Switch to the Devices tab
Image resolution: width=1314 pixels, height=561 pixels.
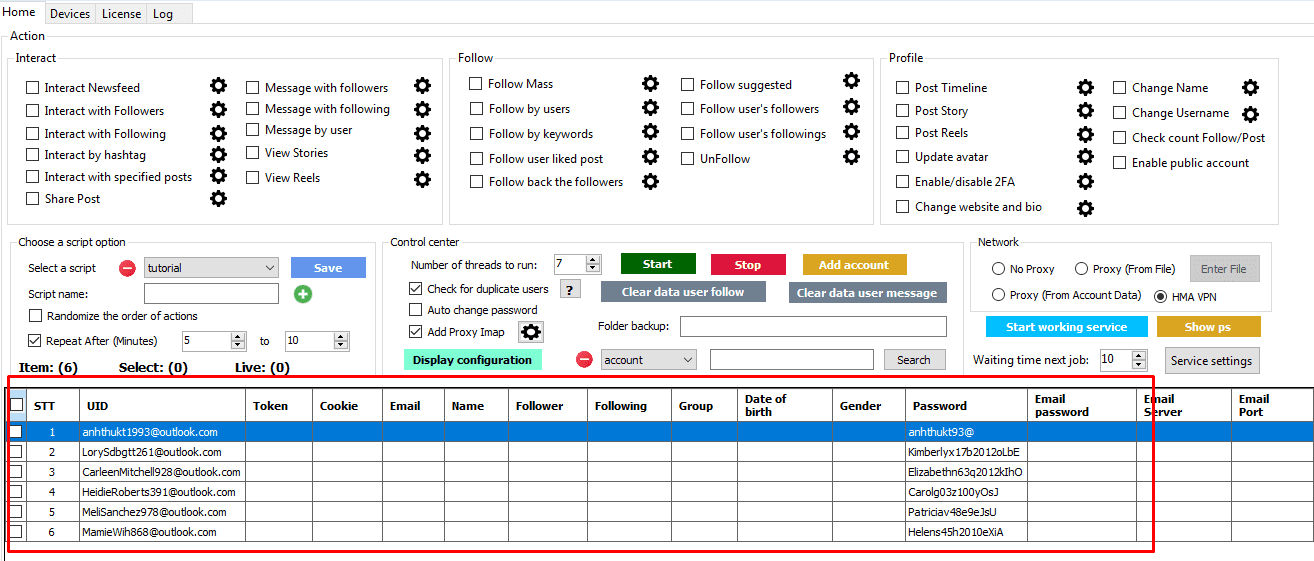(69, 14)
